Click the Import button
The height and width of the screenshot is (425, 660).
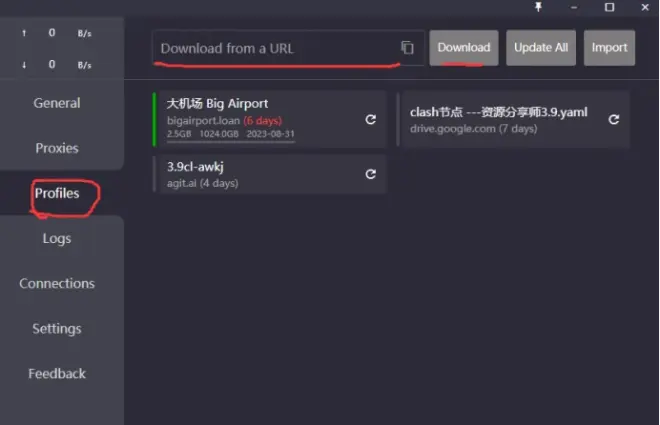(609, 48)
